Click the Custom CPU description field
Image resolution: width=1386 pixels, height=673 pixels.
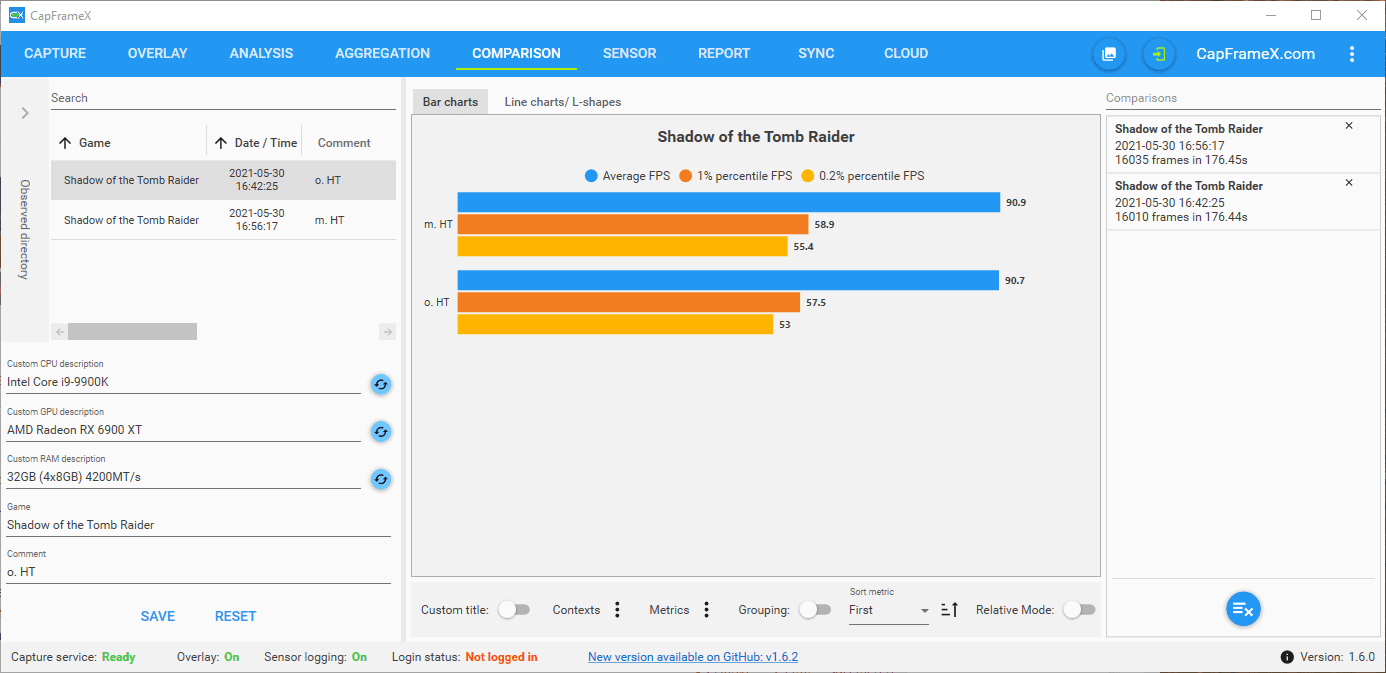click(184, 382)
